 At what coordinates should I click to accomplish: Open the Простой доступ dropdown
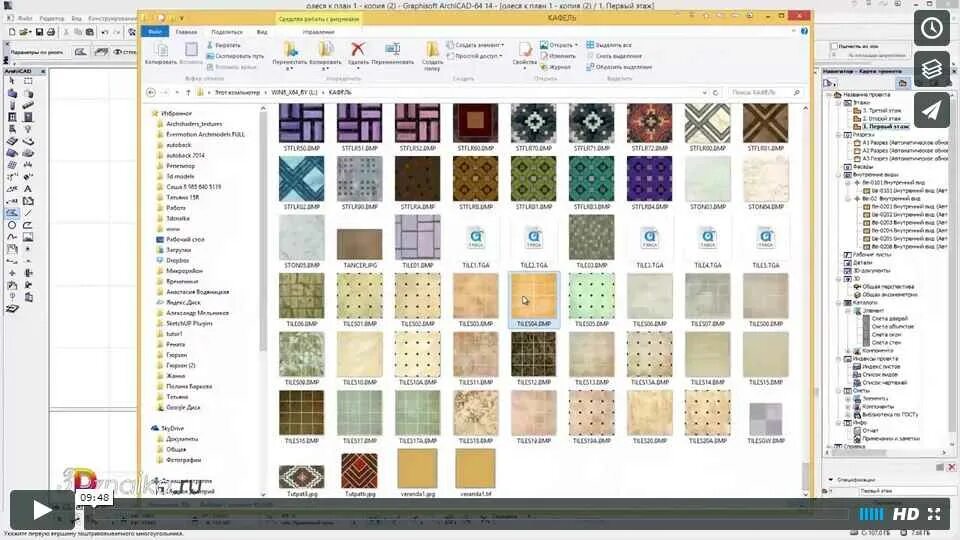[x=474, y=56]
